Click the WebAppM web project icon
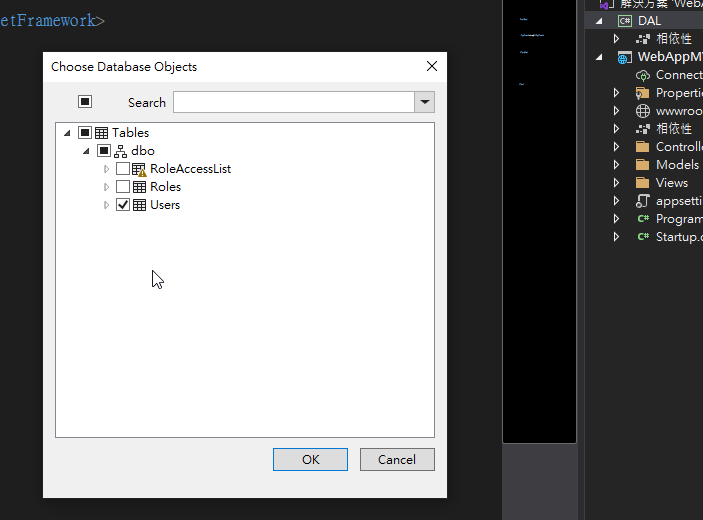This screenshot has height=520, width=703. click(625, 57)
